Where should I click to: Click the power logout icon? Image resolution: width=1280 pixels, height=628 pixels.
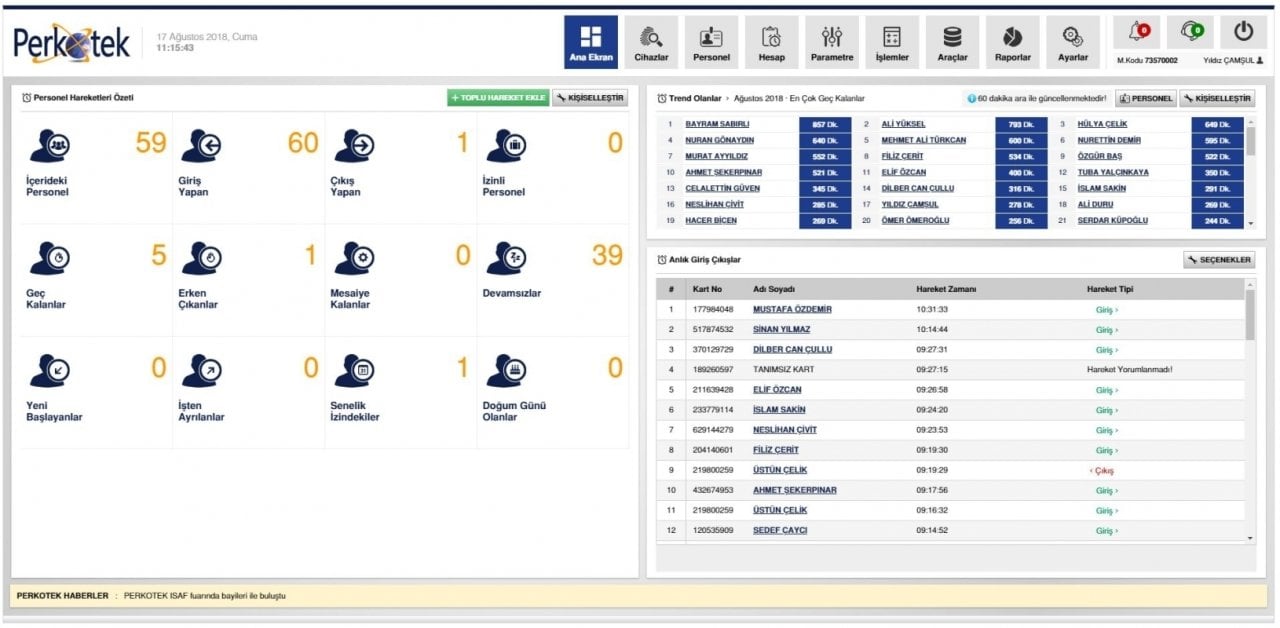coord(1243,31)
